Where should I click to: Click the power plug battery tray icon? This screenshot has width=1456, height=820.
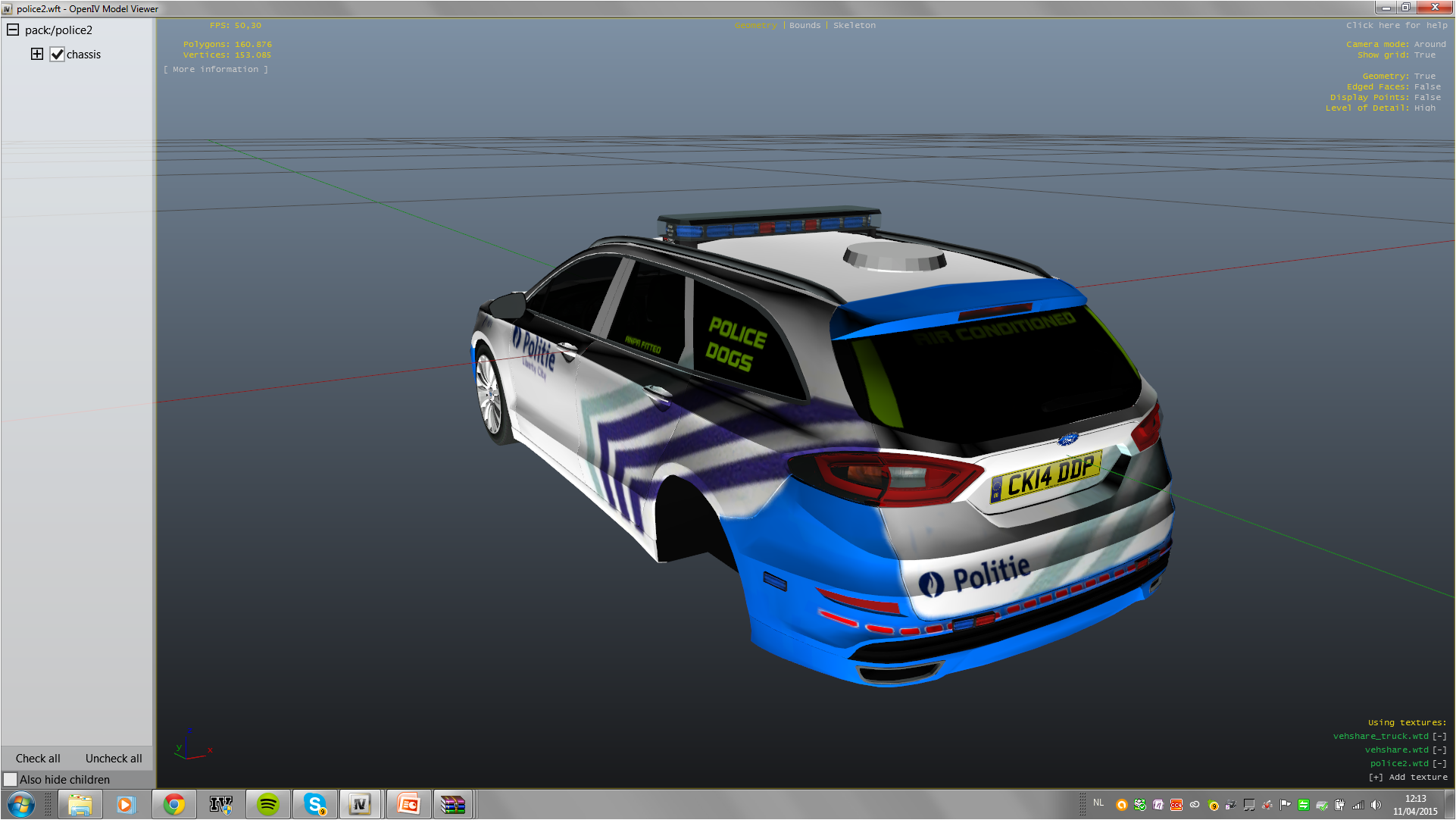(x=1340, y=805)
